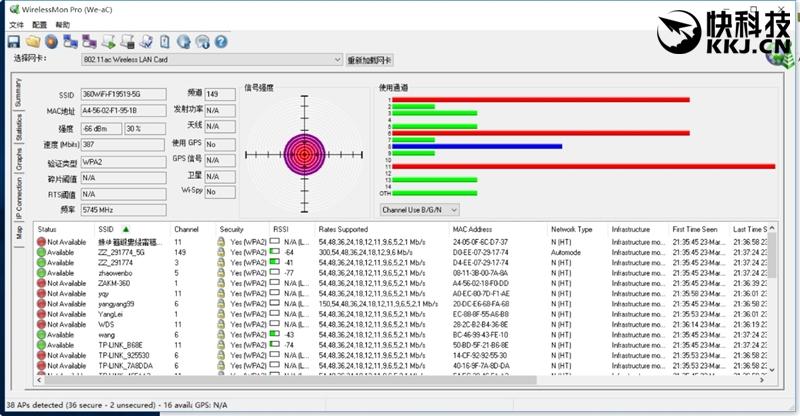Sort by the Infrastructure column header

click(x=631, y=229)
